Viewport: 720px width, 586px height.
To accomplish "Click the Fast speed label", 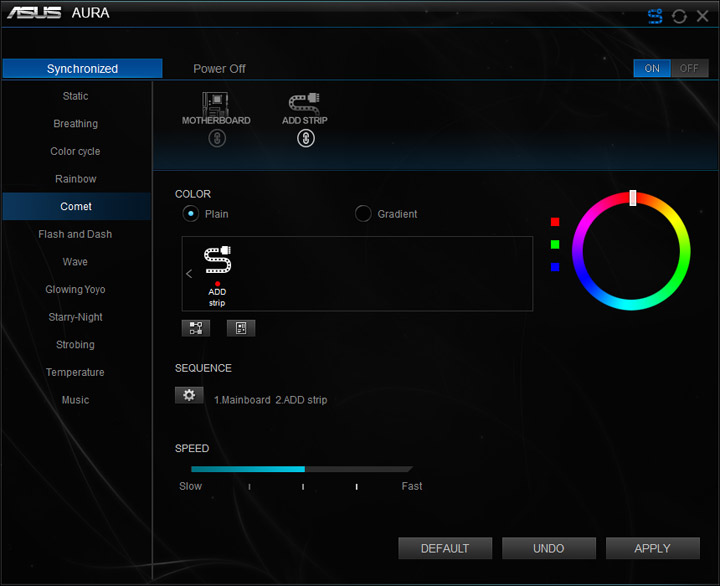I will point(411,486).
